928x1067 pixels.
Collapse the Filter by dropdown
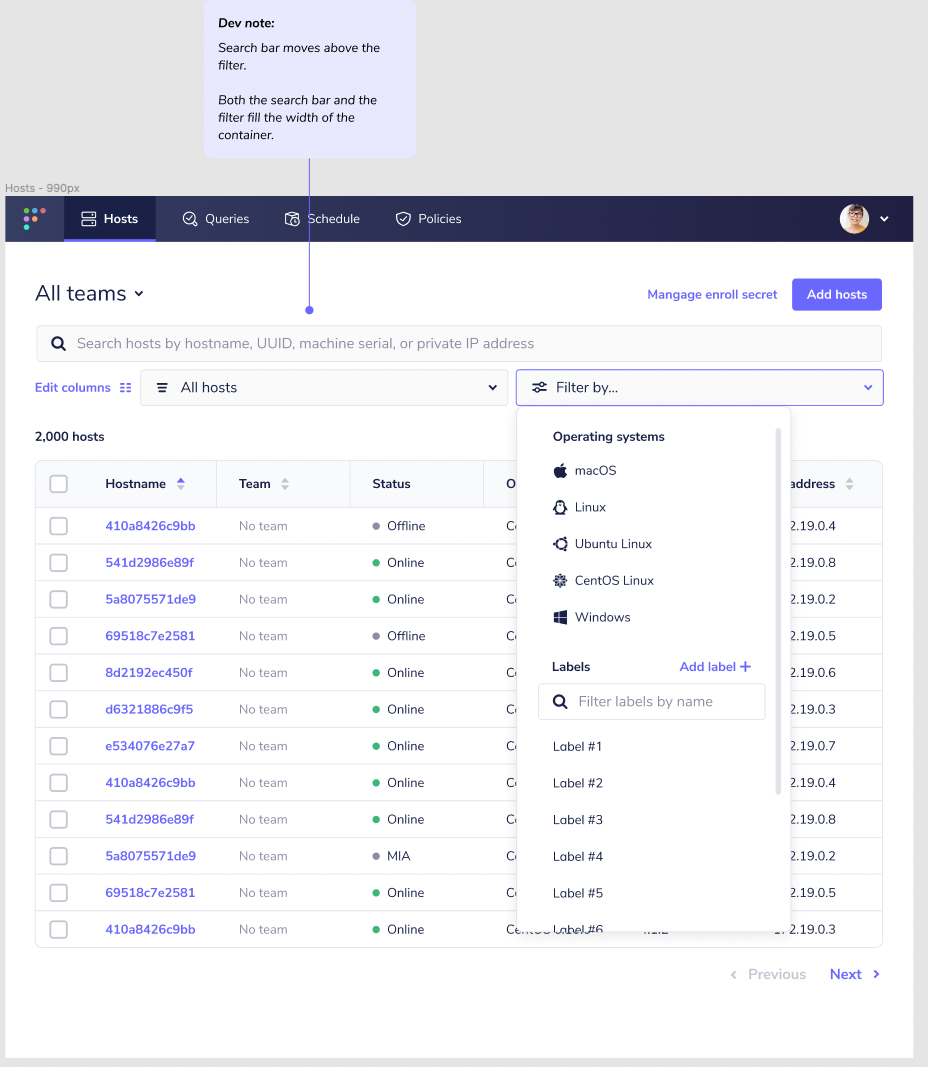[699, 387]
